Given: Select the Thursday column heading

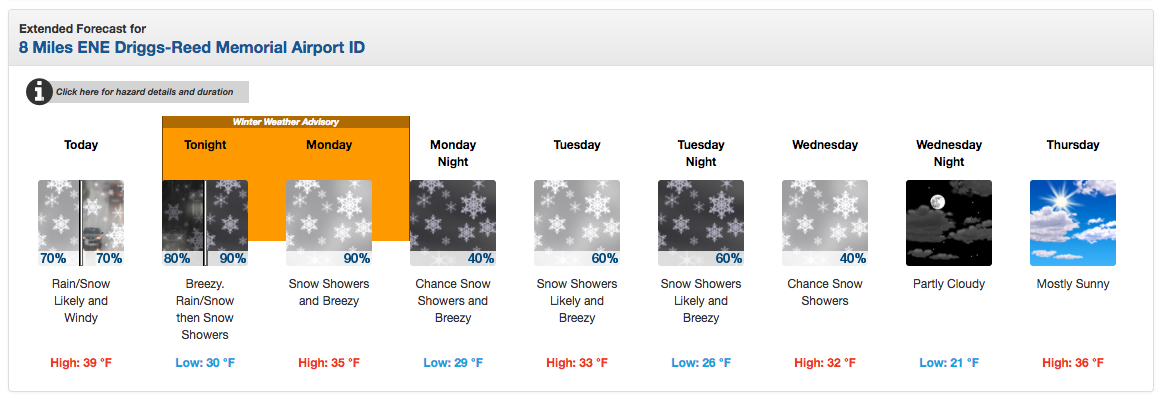Looking at the screenshot, I should tap(1073, 145).
